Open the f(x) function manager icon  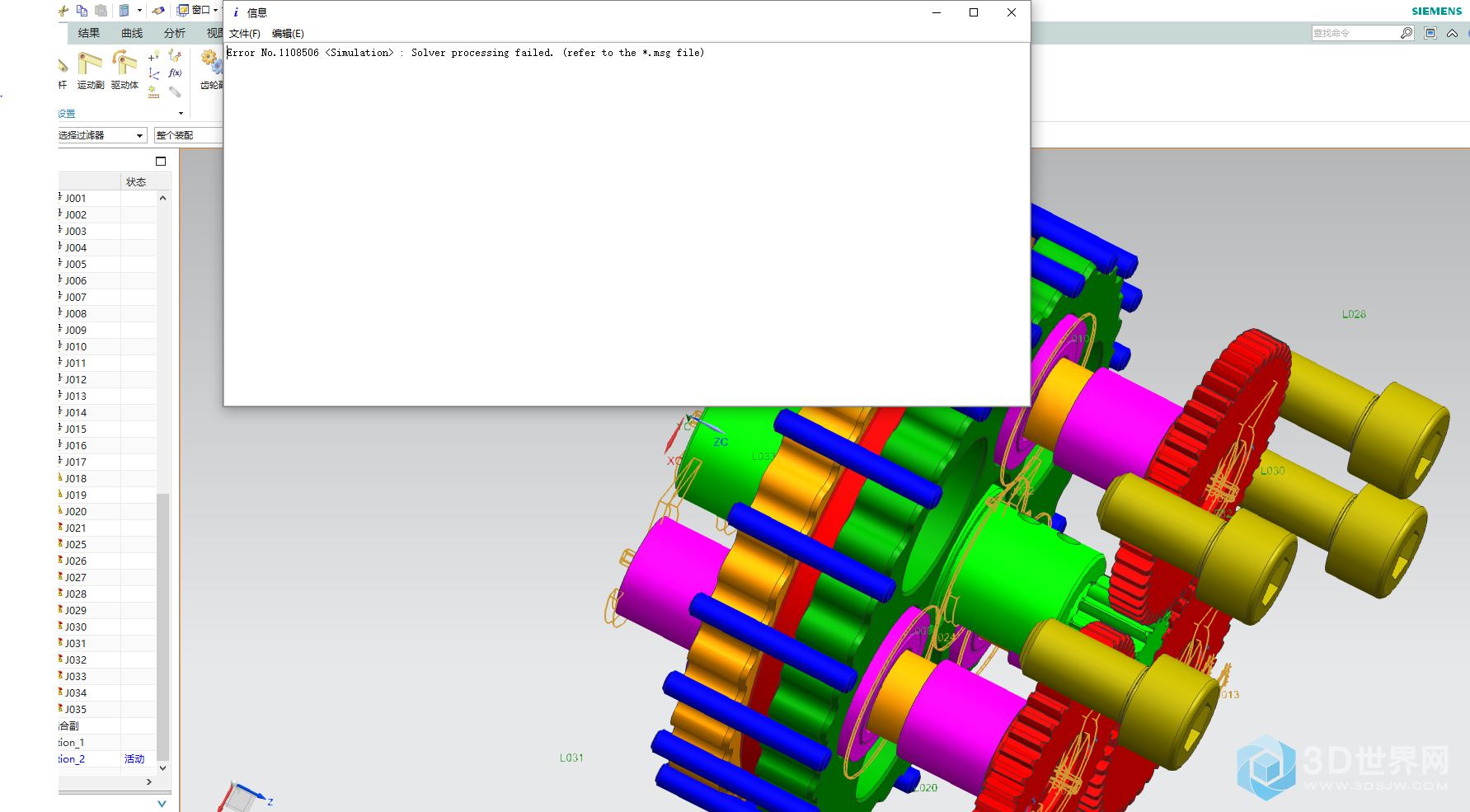175,73
